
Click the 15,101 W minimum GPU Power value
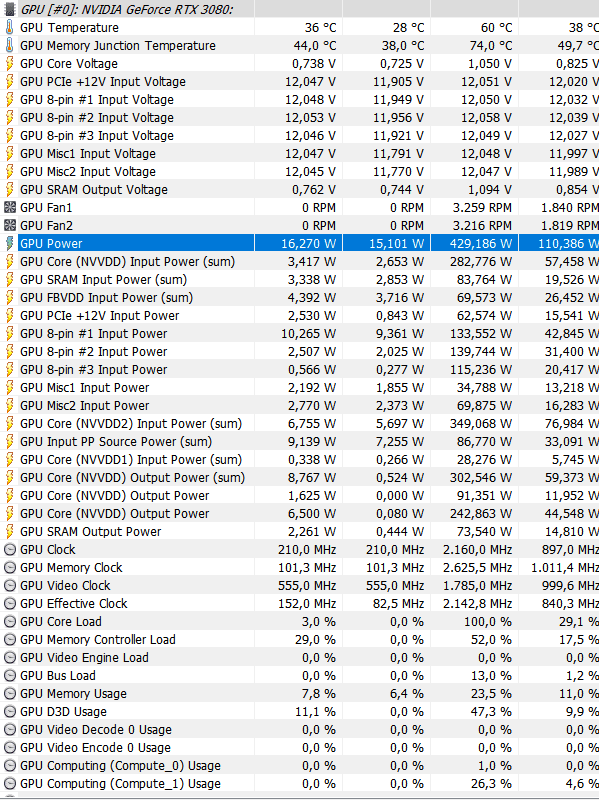pos(396,243)
